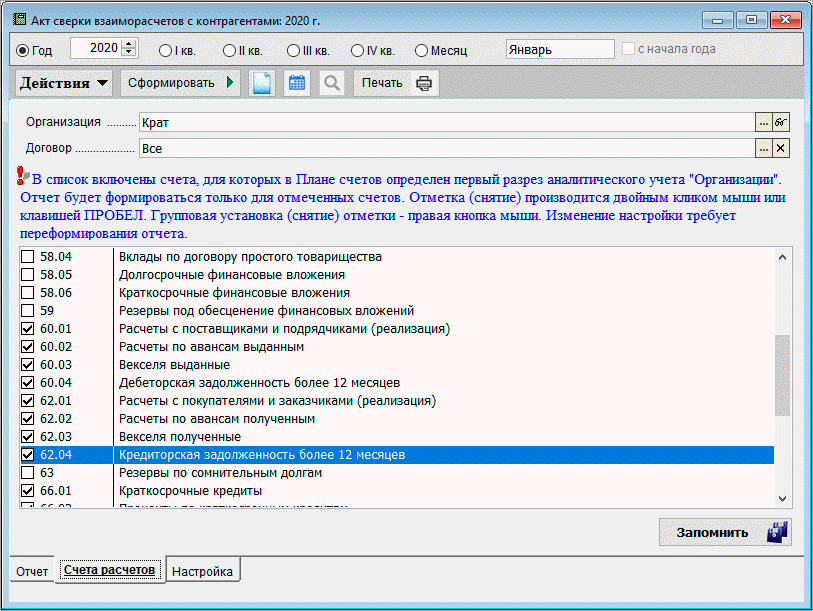
Task: Uncheck account 62.01 checkbox
Action: point(27,401)
